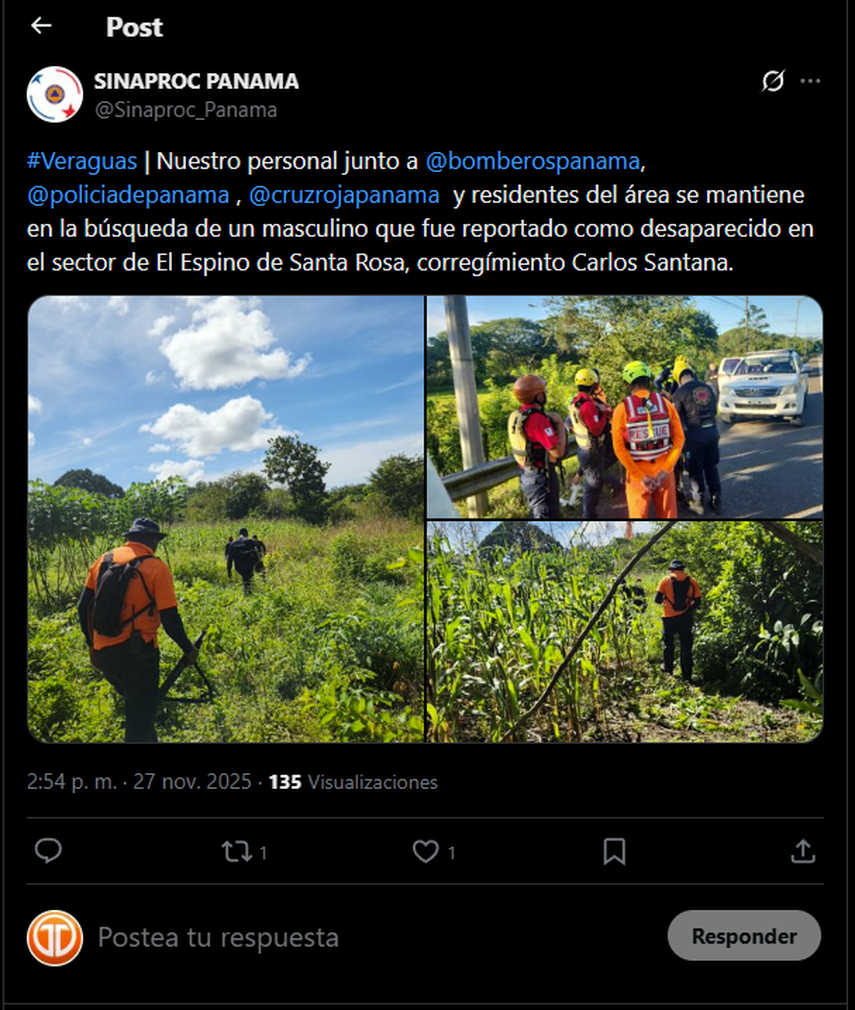
Task: Visit the @policiadepanama mention
Action: [x=128, y=195]
